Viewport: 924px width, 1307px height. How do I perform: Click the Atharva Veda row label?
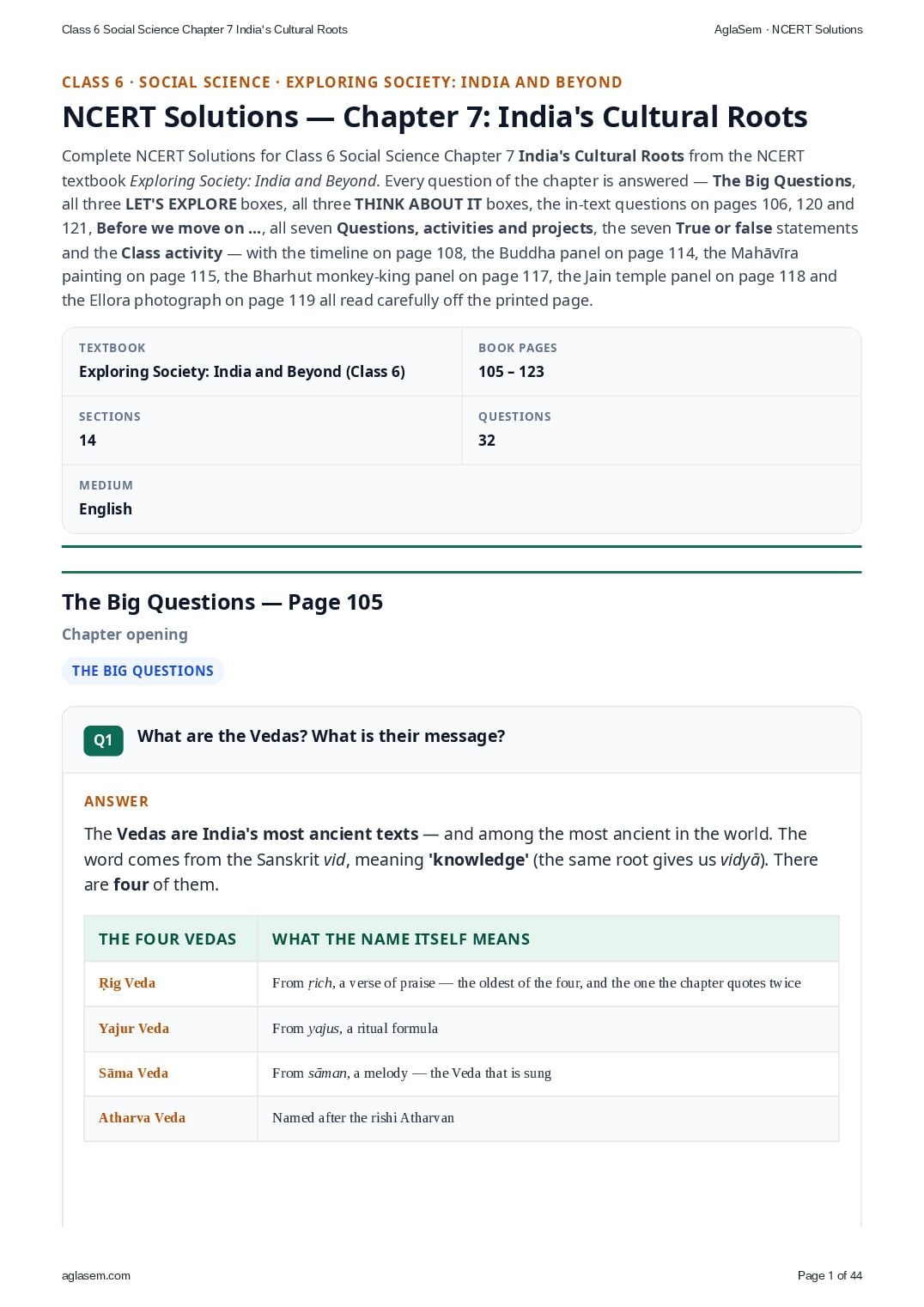[x=142, y=1118]
